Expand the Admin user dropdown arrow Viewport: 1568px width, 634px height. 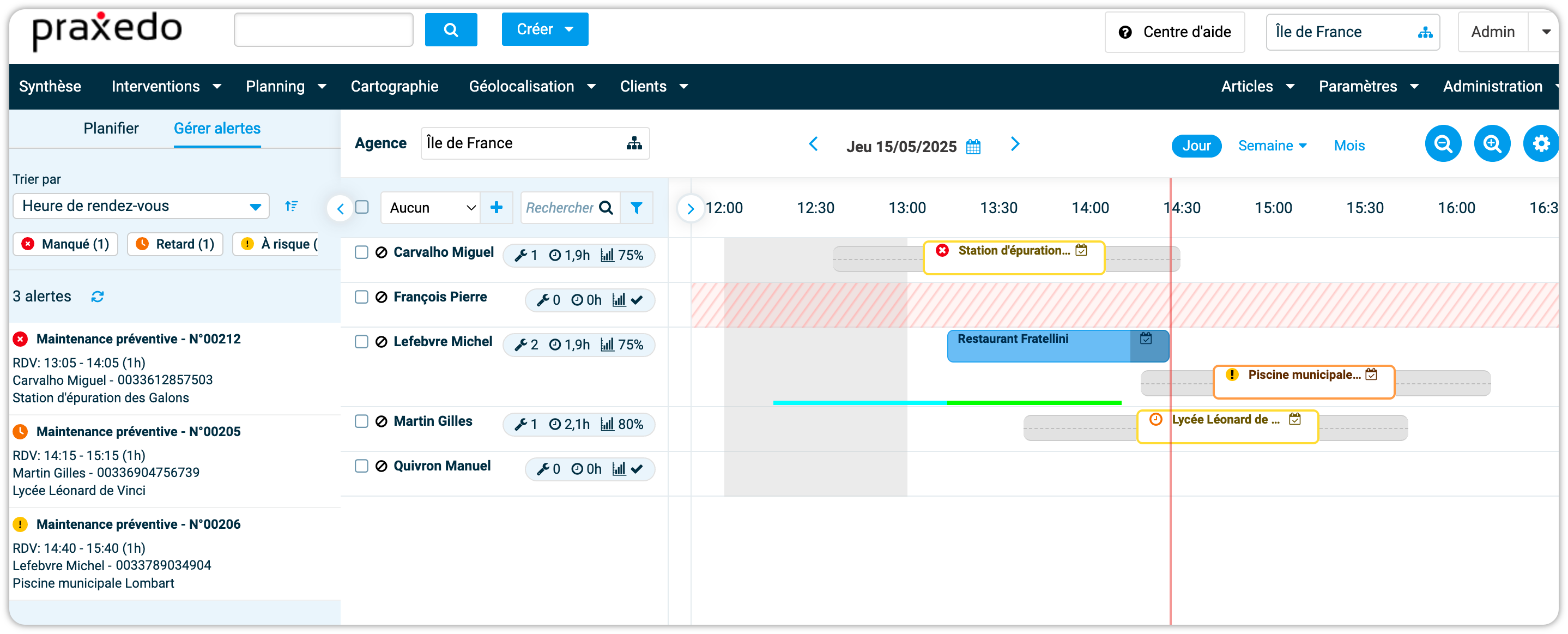pos(1546,32)
